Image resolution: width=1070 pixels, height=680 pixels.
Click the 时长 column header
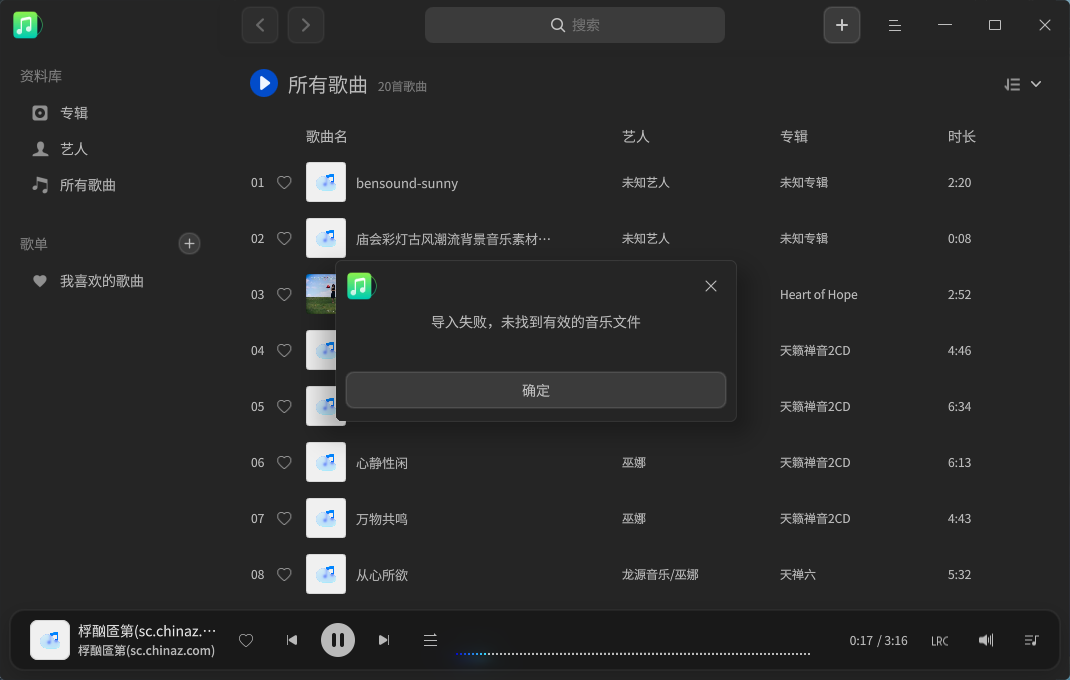(x=961, y=137)
